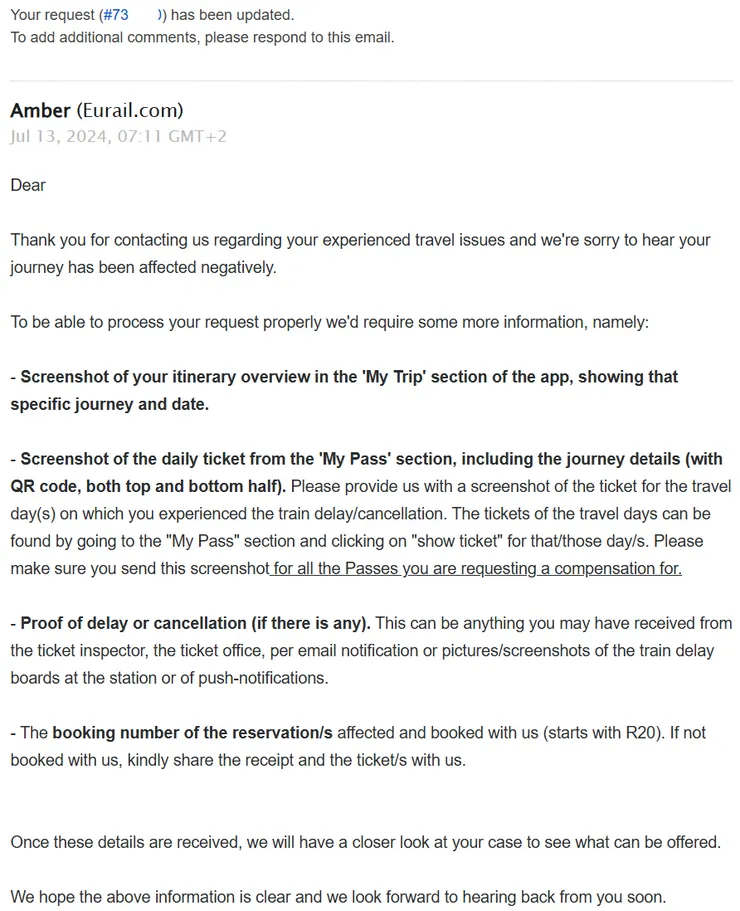The height and width of the screenshot is (911, 740).
Task: Click the sender name "Amber"
Action: click(40, 111)
